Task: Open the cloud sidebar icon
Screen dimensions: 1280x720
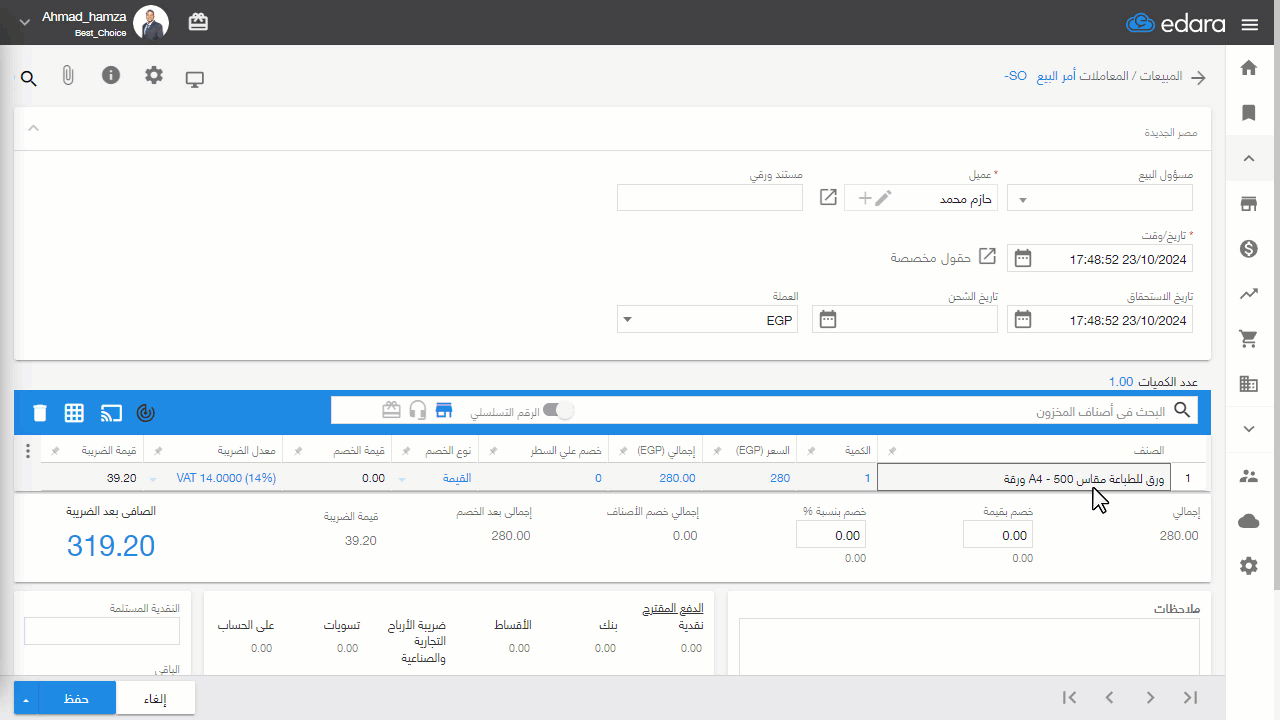Action: [1248, 521]
